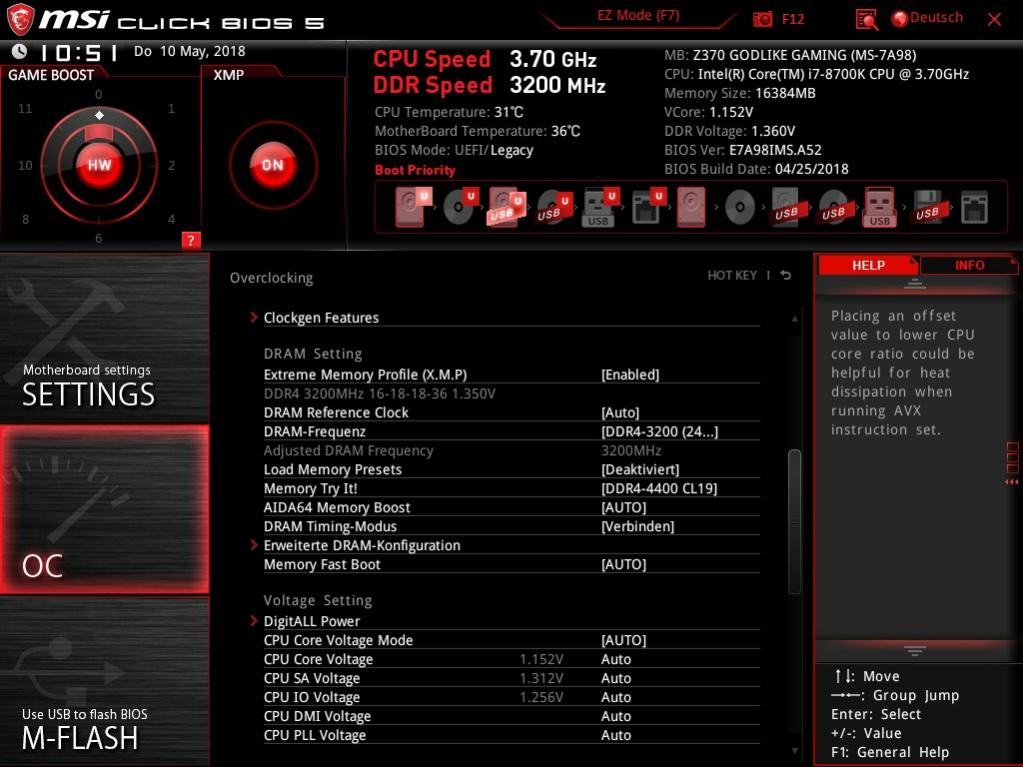Click the Game Boost dial outer ring
Viewport: 1023px width, 767px height.
click(x=99, y=165)
